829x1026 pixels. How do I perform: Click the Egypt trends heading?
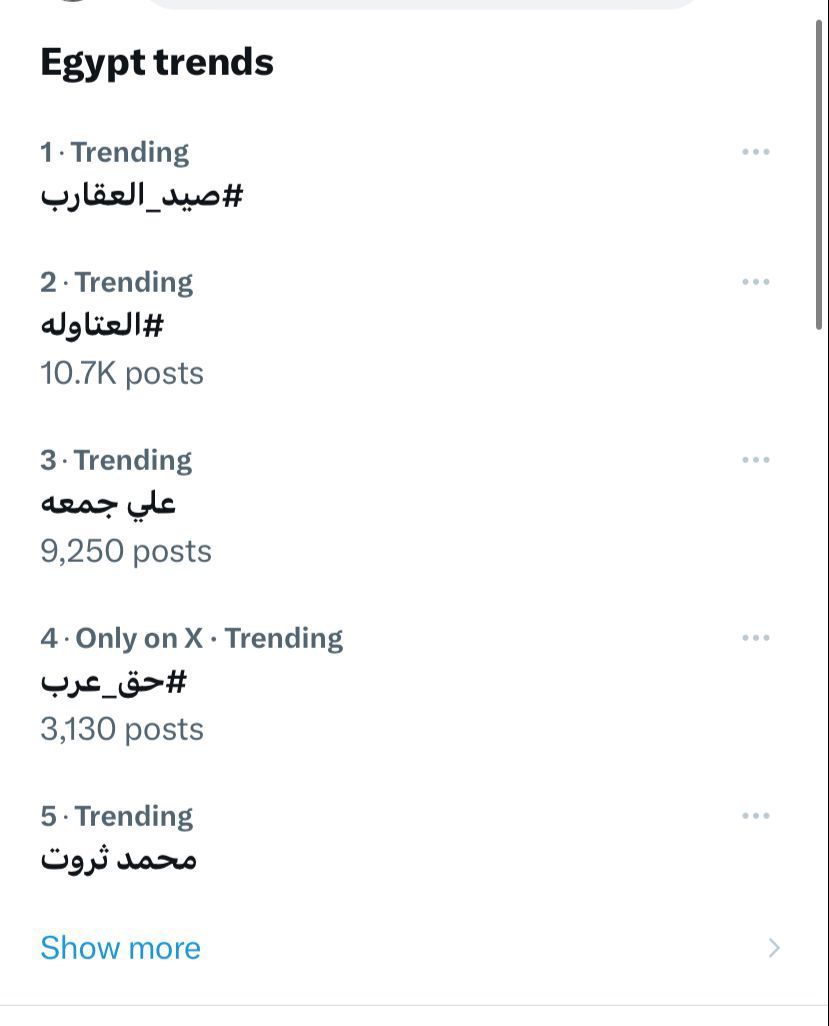pyautogui.click(x=157, y=62)
